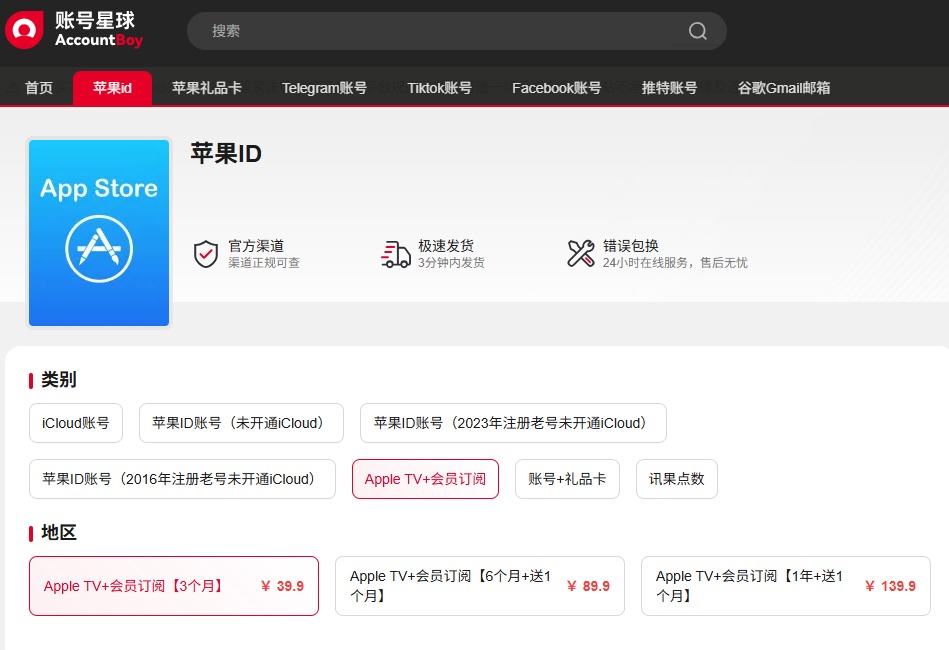Viewport: 949px width, 650px height.
Task: Click the fast delivery truck icon
Action: [x=396, y=254]
